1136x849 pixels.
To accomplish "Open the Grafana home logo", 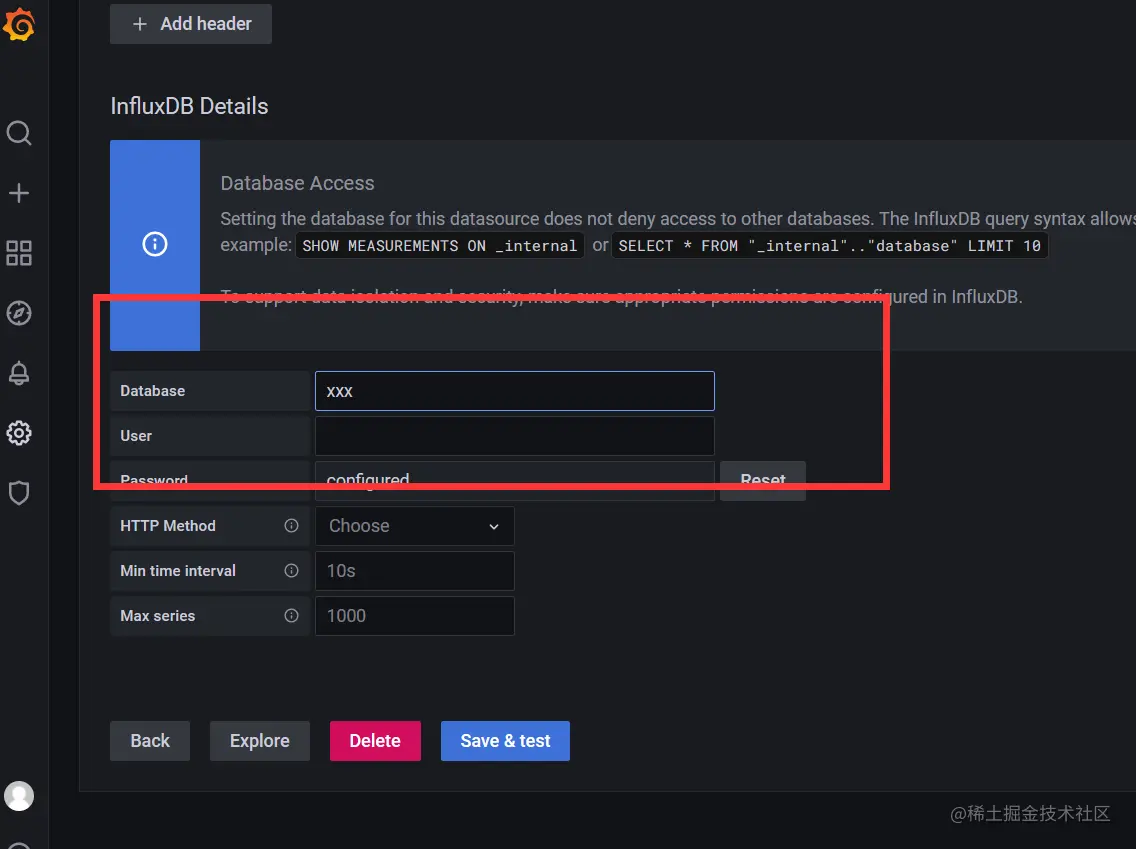I will [19, 25].
